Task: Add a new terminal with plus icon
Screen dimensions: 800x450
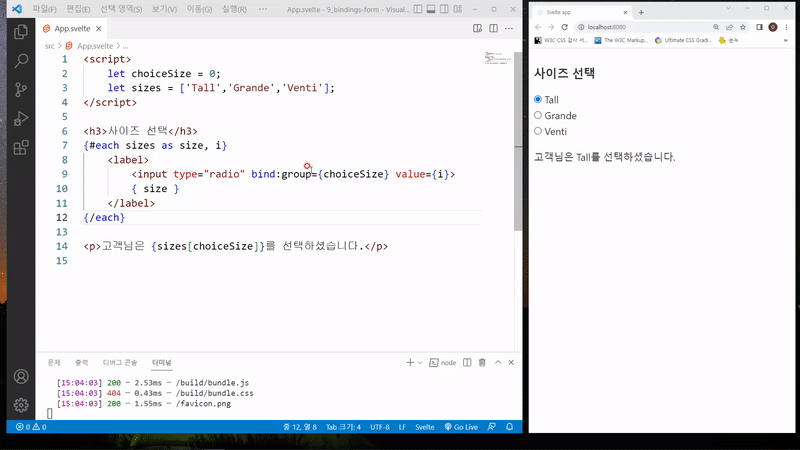Action: [x=410, y=362]
